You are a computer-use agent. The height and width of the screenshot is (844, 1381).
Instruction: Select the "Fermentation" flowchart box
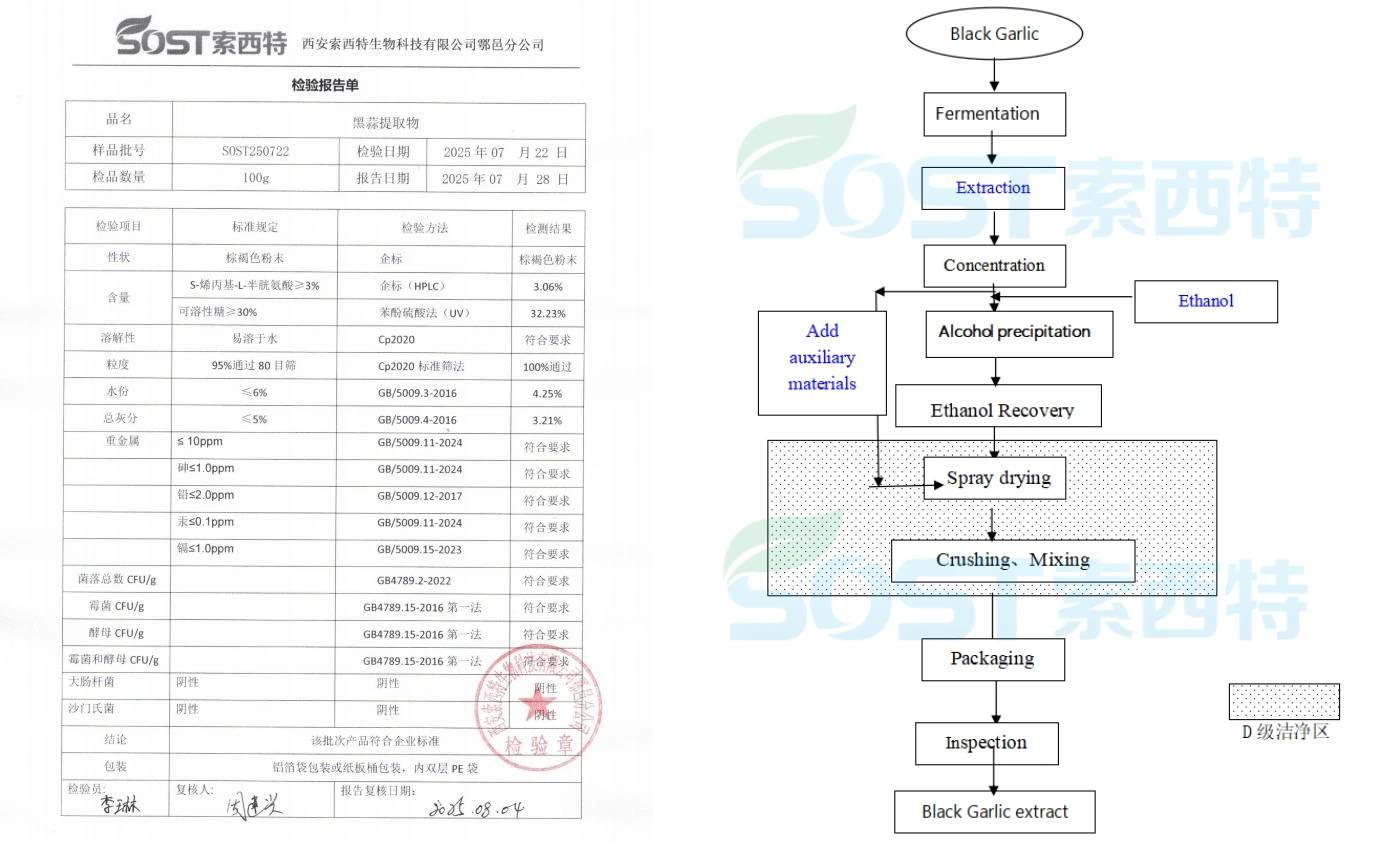coord(994,114)
